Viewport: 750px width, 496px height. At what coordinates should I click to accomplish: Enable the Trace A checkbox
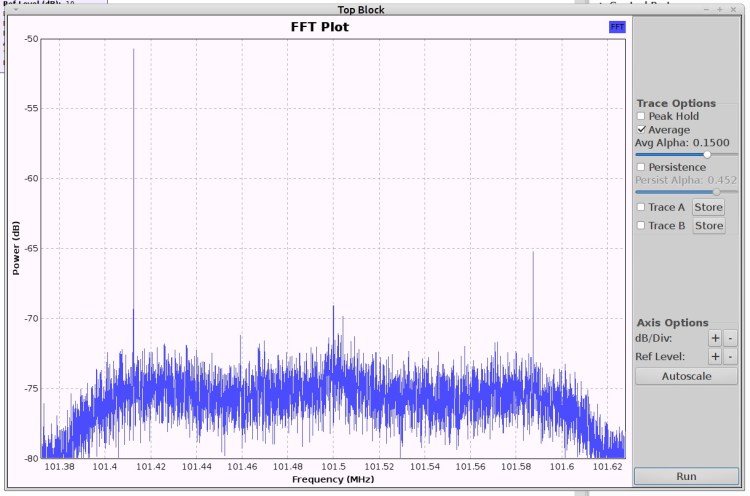(x=641, y=207)
